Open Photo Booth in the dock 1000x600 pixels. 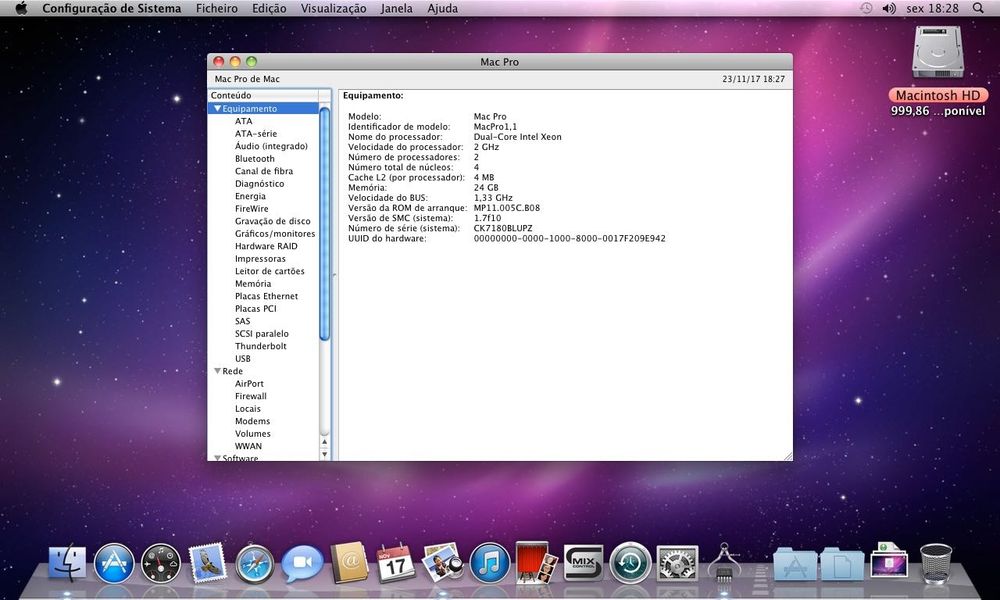(536, 562)
